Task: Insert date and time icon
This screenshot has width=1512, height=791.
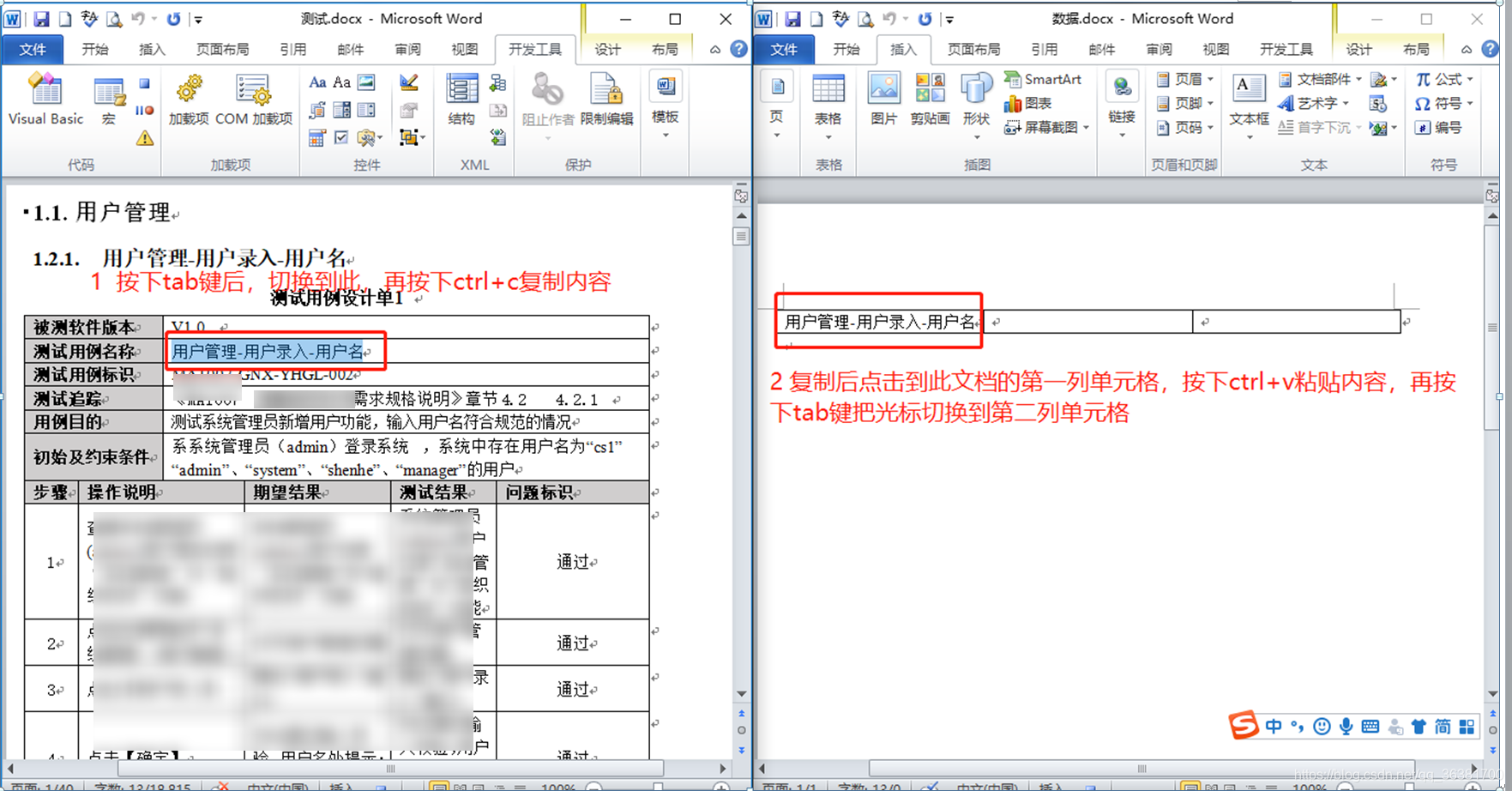Action: point(1378,104)
